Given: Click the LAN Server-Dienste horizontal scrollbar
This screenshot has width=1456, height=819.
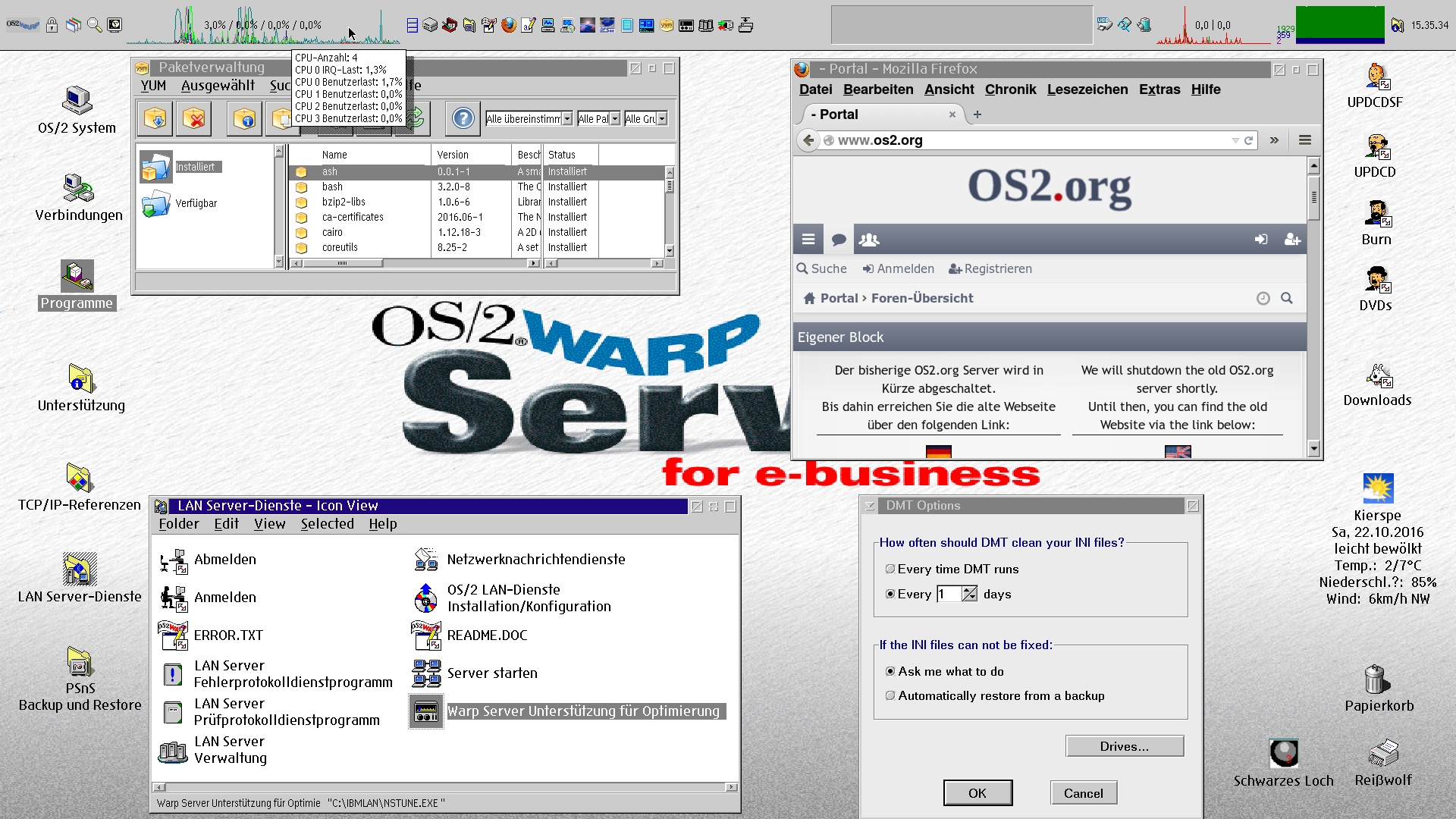Looking at the screenshot, I should 445,787.
